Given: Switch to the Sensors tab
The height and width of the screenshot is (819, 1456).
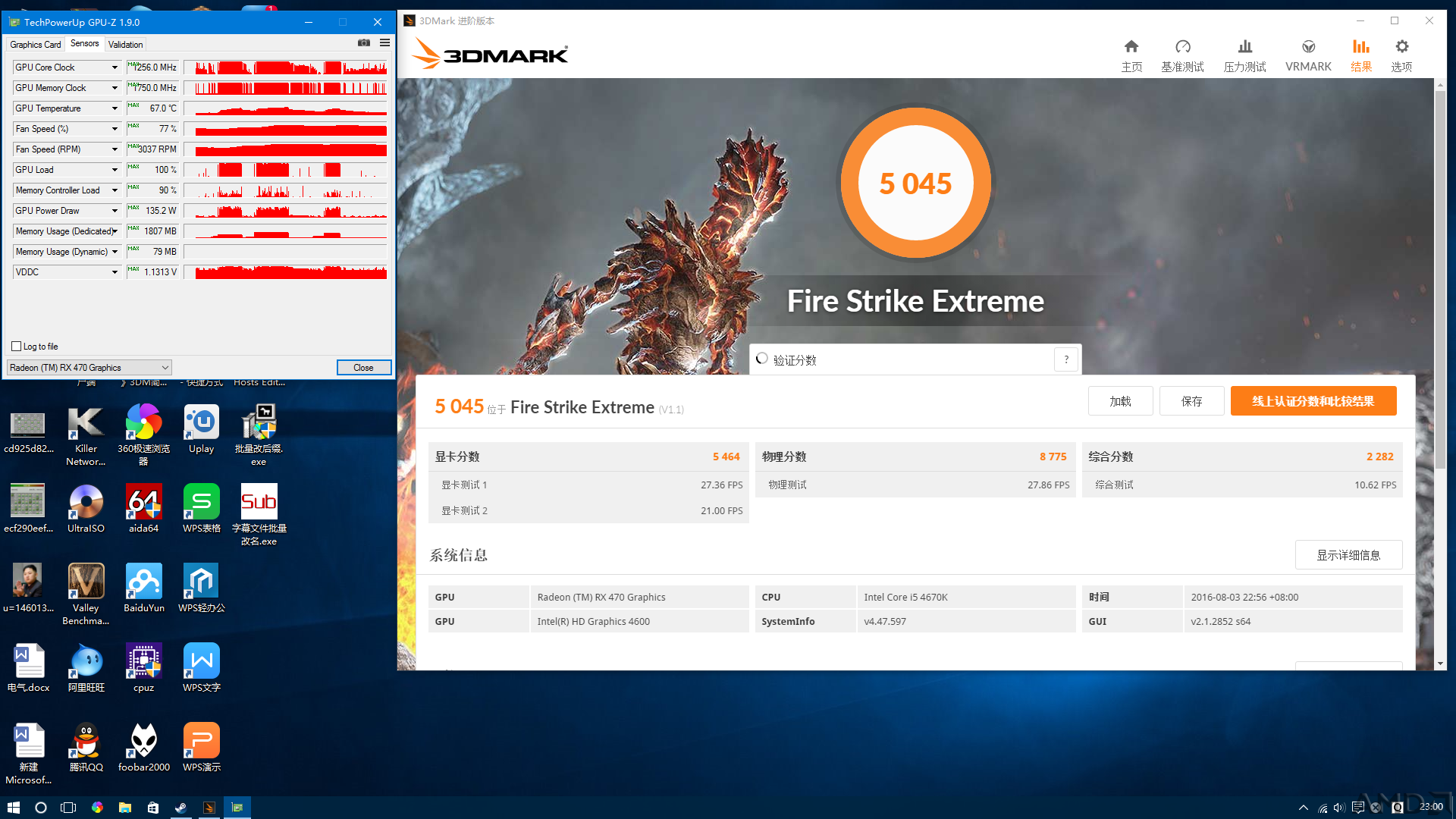Looking at the screenshot, I should [x=84, y=44].
